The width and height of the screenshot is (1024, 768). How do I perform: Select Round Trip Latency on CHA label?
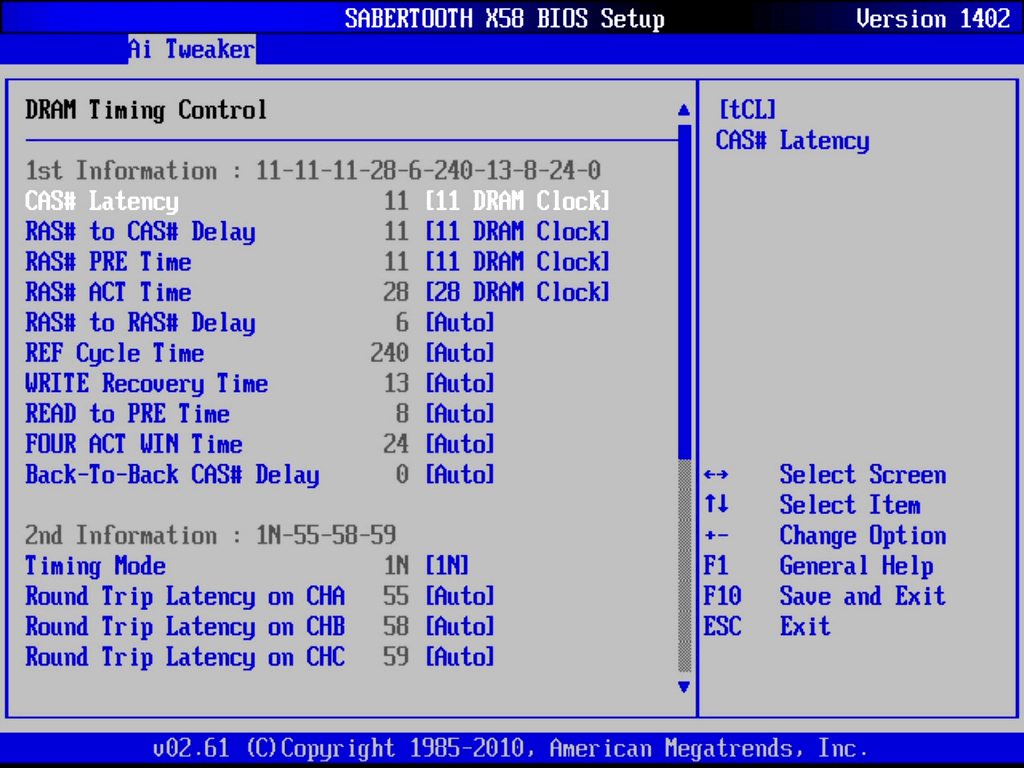point(185,597)
